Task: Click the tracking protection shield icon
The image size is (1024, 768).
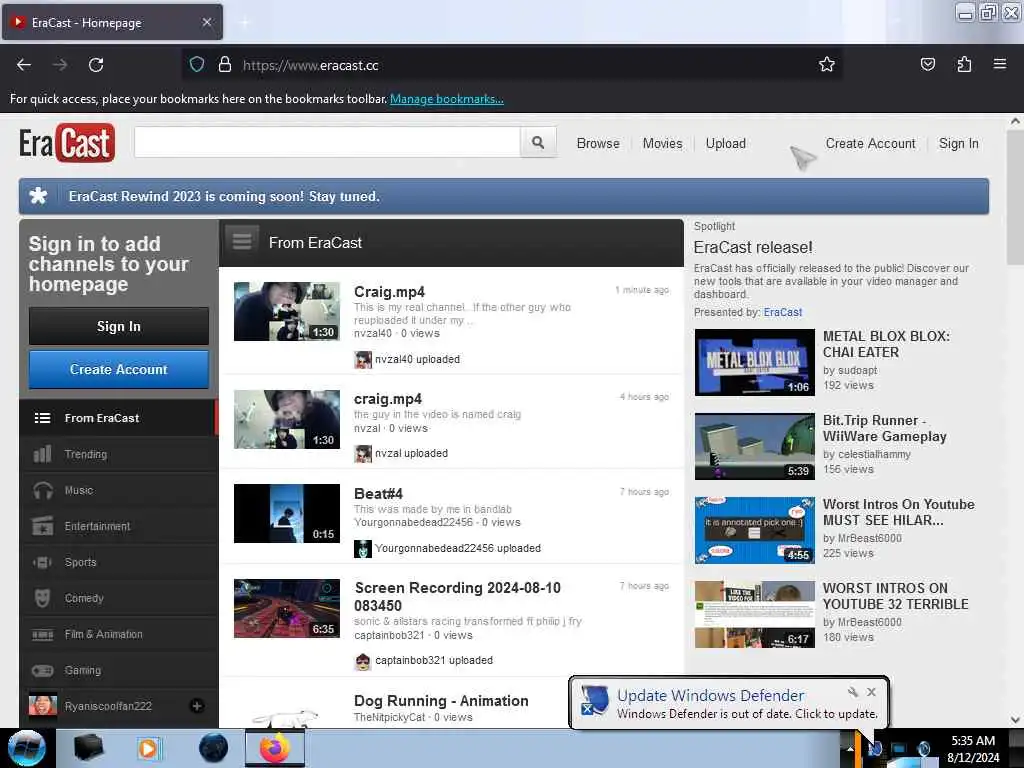Action: pyautogui.click(x=197, y=65)
